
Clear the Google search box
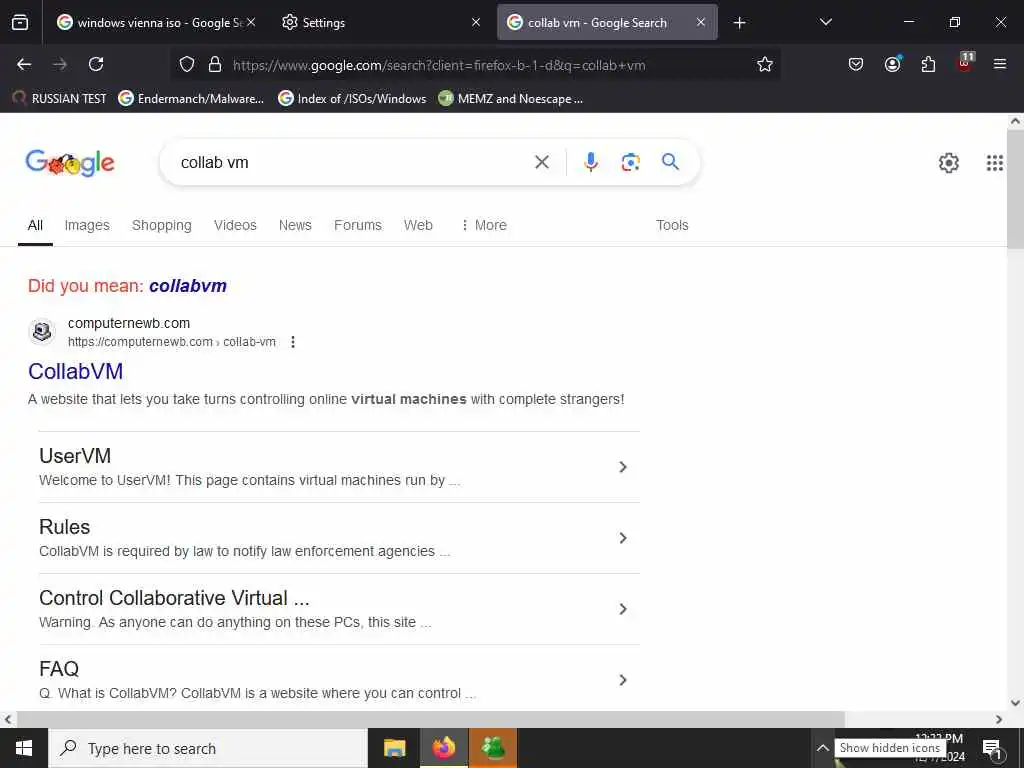point(541,162)
